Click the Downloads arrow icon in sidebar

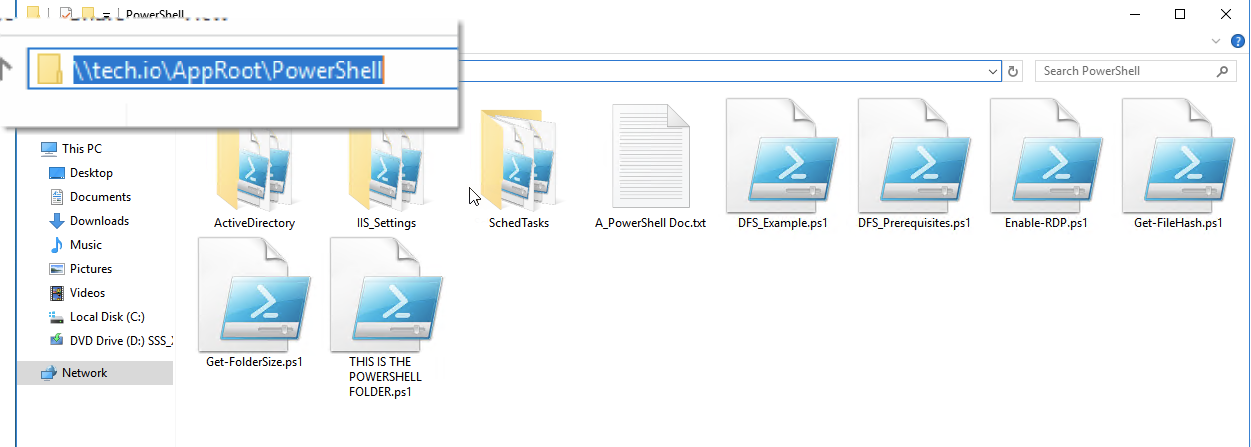pos(57,221)
